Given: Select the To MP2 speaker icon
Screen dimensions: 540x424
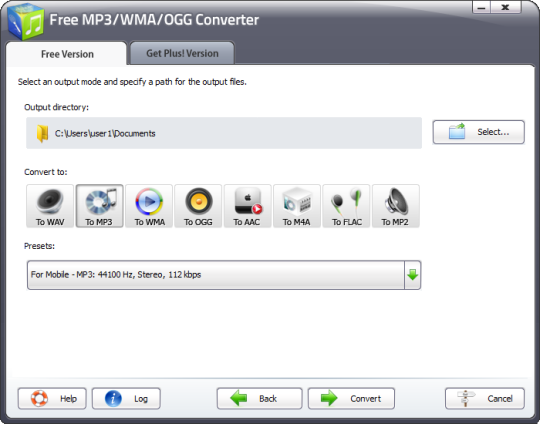Looking at the screenshot, I should (396, 206).
